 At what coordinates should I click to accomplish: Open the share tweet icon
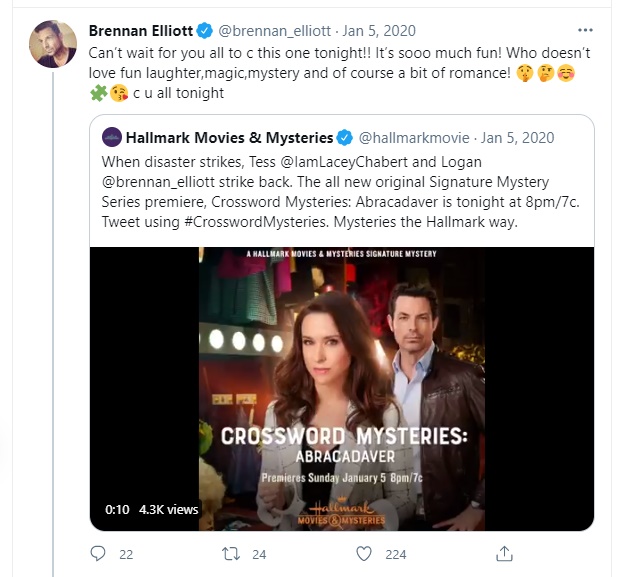tap(505, 553)
